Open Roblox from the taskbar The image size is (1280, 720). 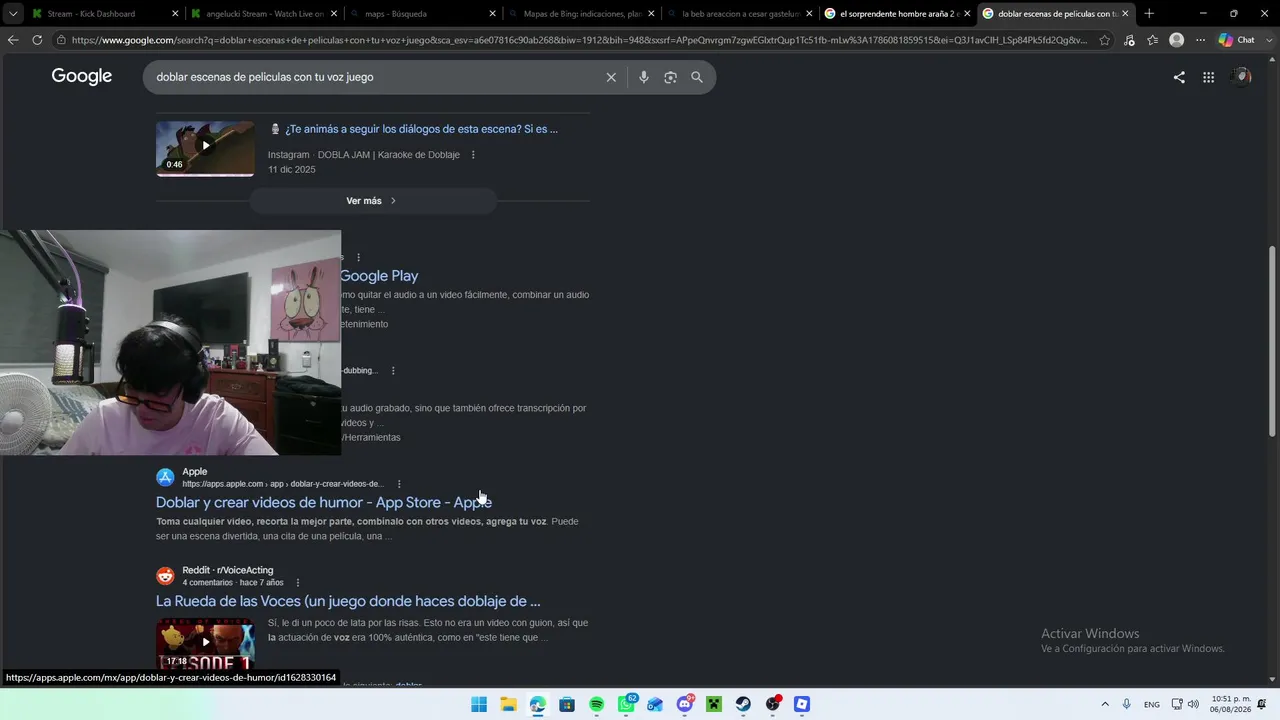pos(802,704)
